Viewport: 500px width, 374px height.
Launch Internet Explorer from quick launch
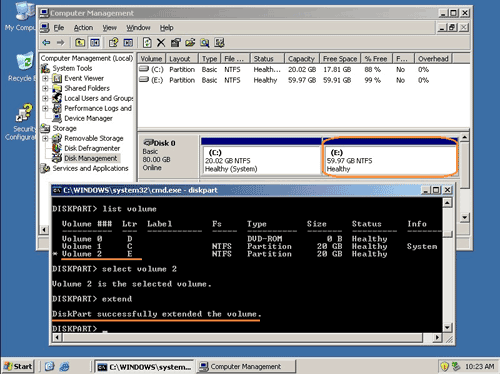64,366
